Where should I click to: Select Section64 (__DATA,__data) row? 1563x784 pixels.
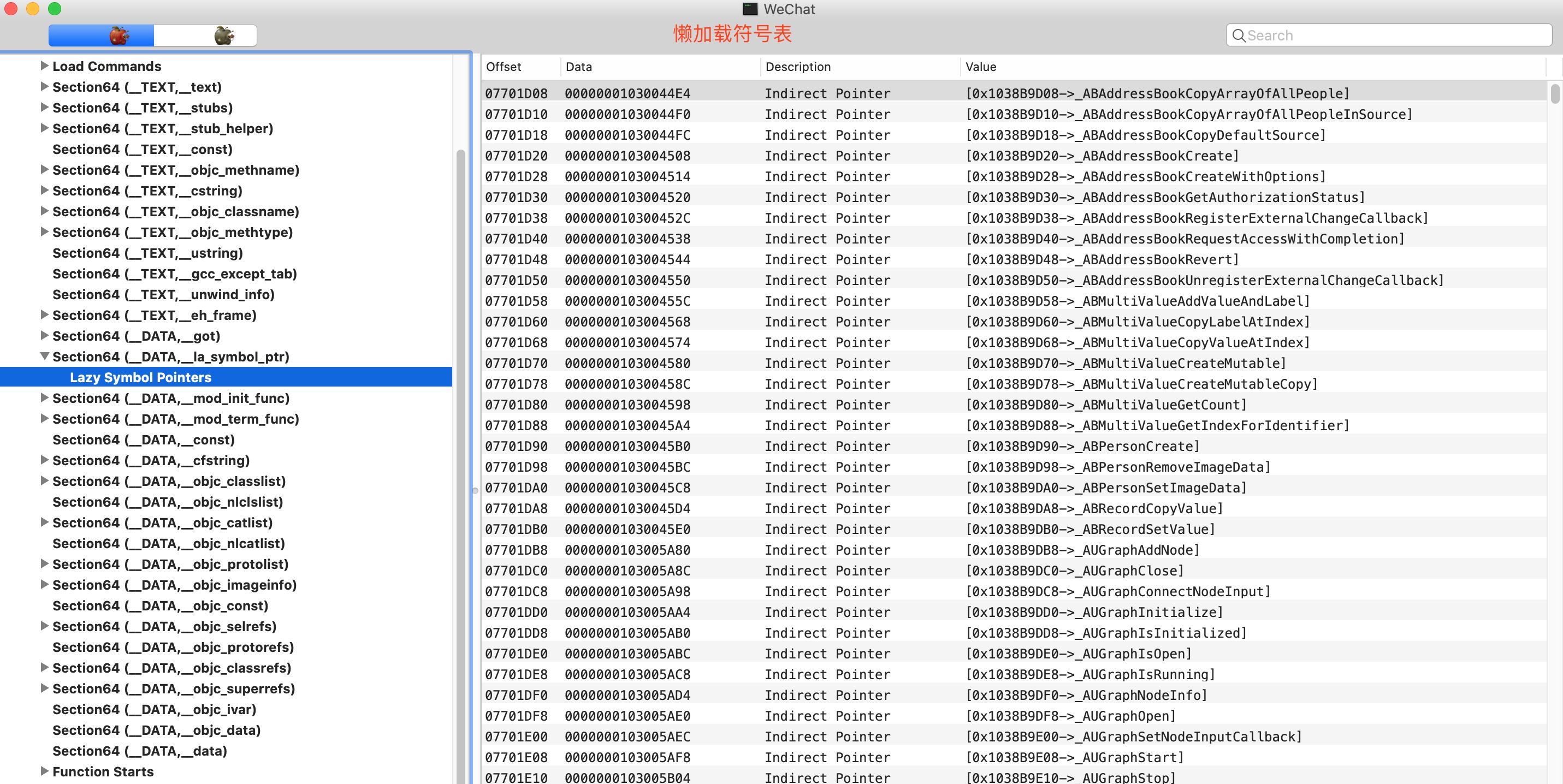[226, 751]
